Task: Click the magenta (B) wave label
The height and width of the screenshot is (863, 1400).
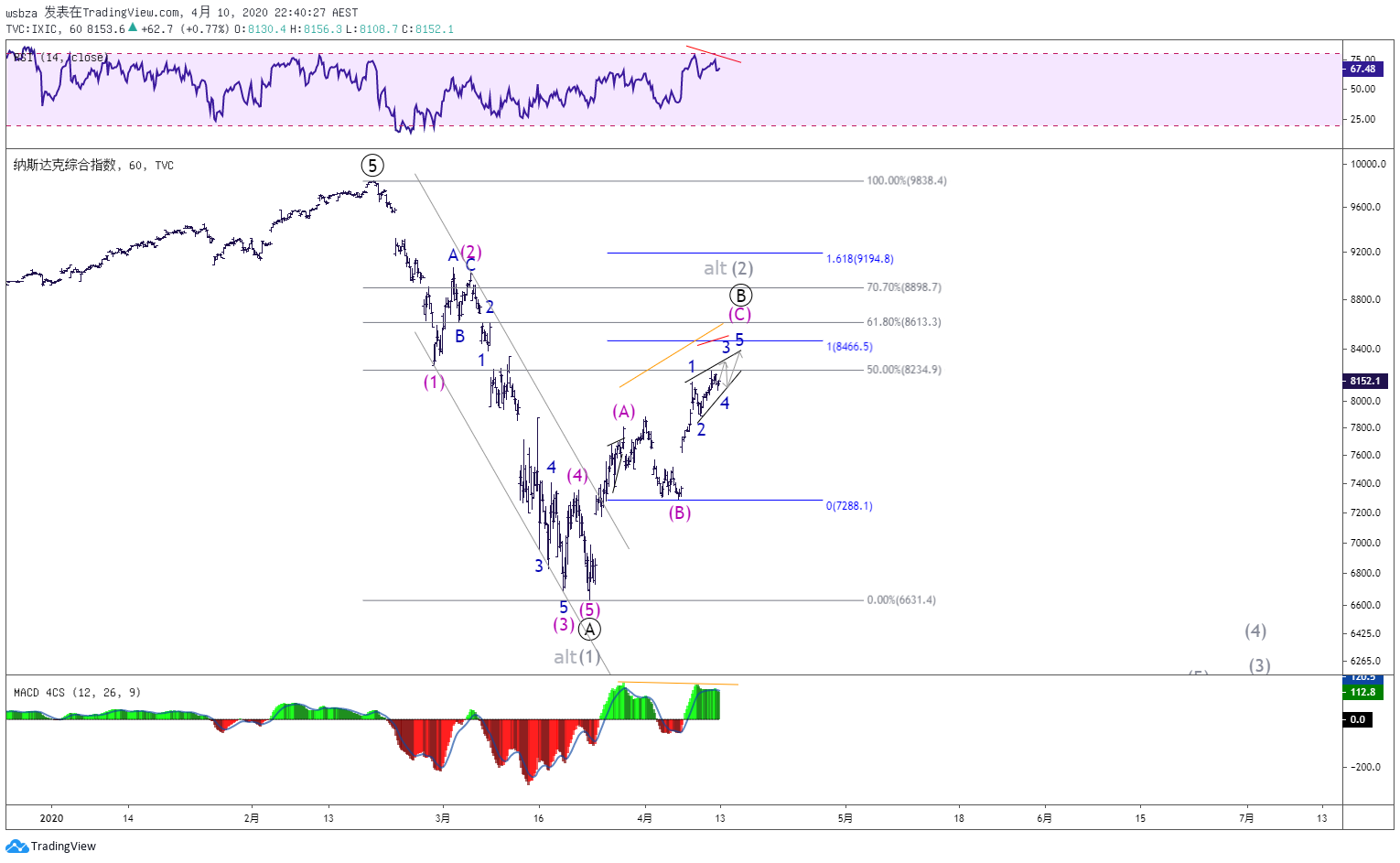Action: [x=679, y=512]
